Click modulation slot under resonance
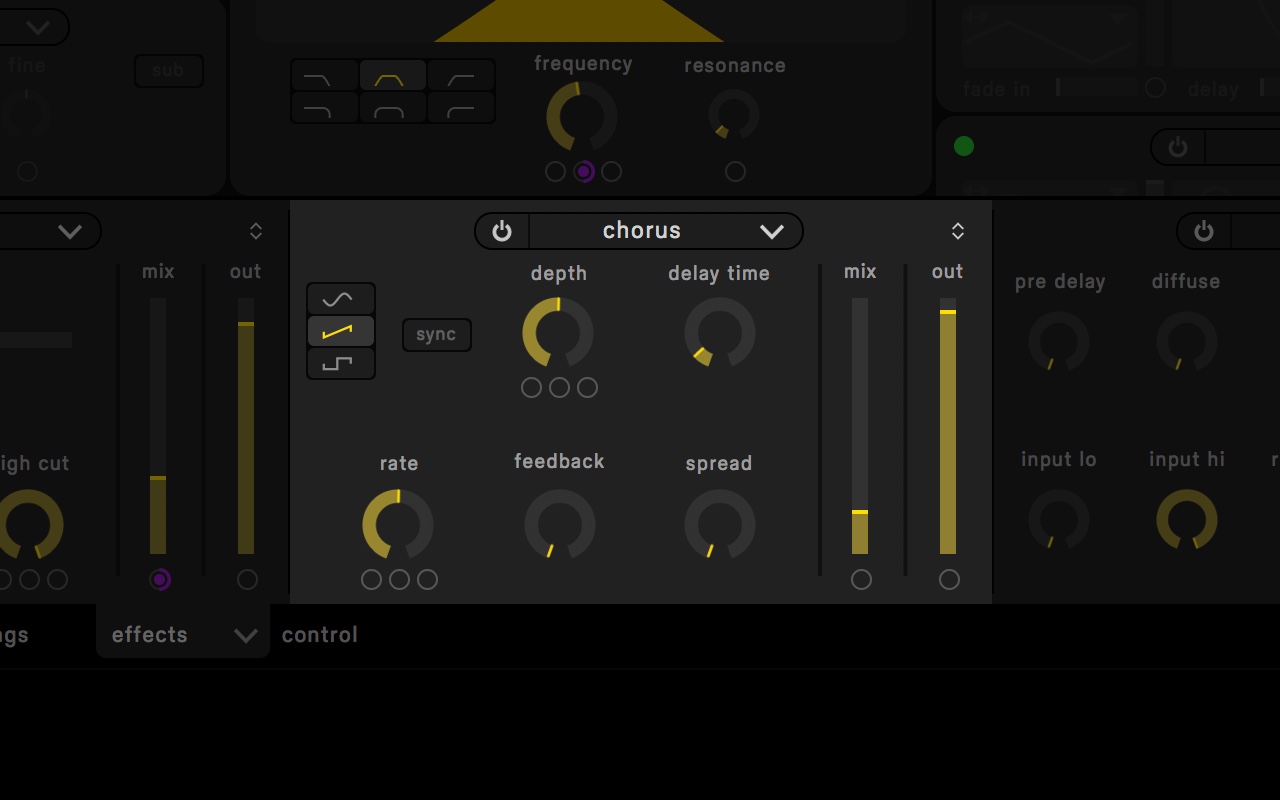Image resolution: width=1280 pixels, height=800 pixels. click(x=736, y=172)
